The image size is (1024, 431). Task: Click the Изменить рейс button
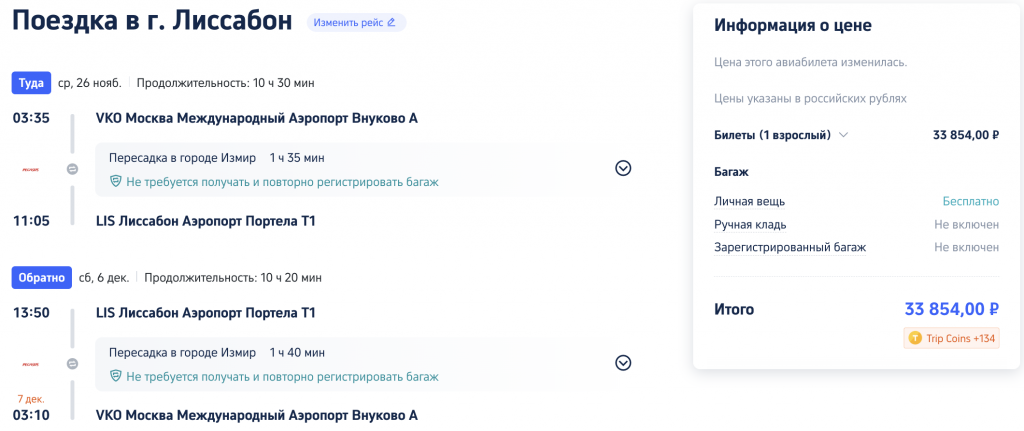point(355,22)
